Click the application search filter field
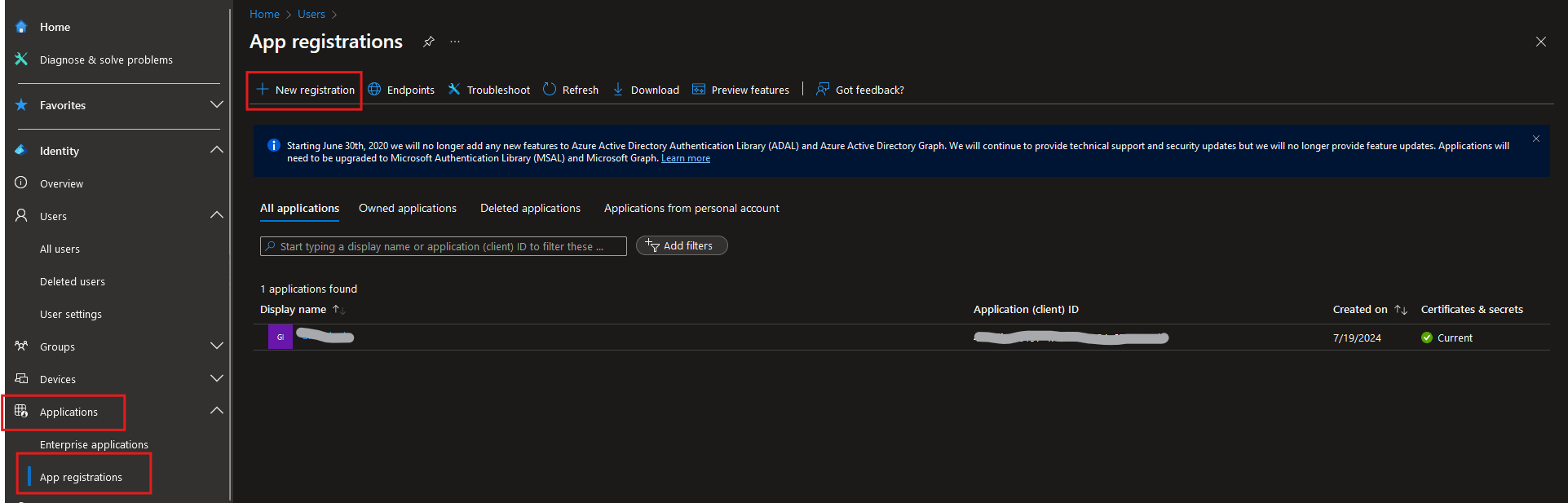The image size is (1568, 503). (444, 246)
